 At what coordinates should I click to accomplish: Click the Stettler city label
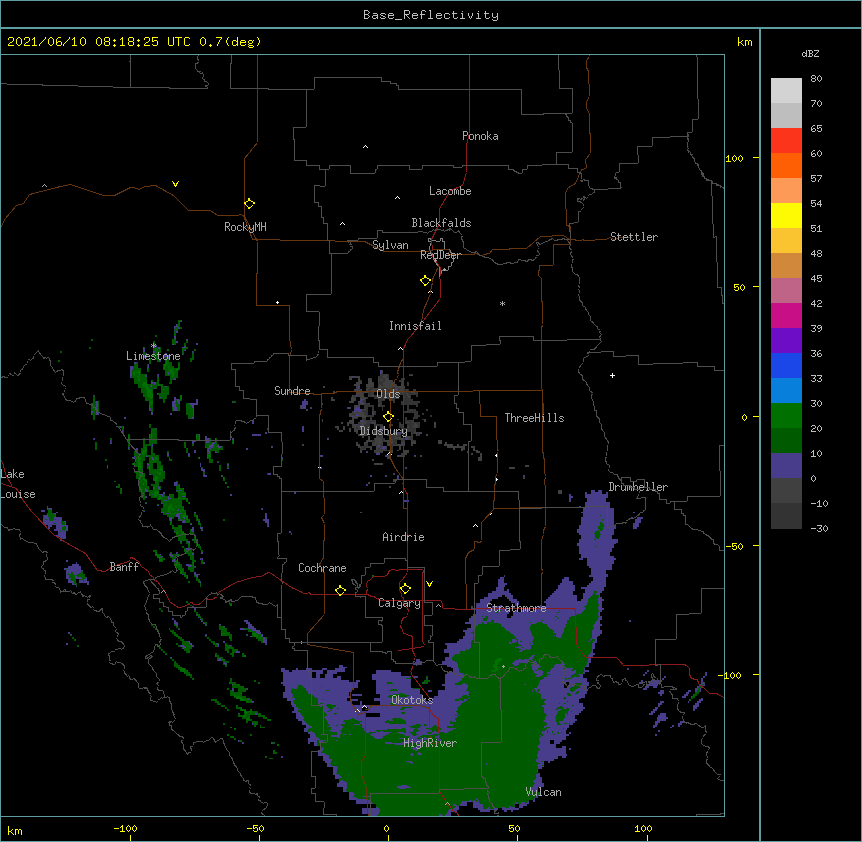pos(634,237)
